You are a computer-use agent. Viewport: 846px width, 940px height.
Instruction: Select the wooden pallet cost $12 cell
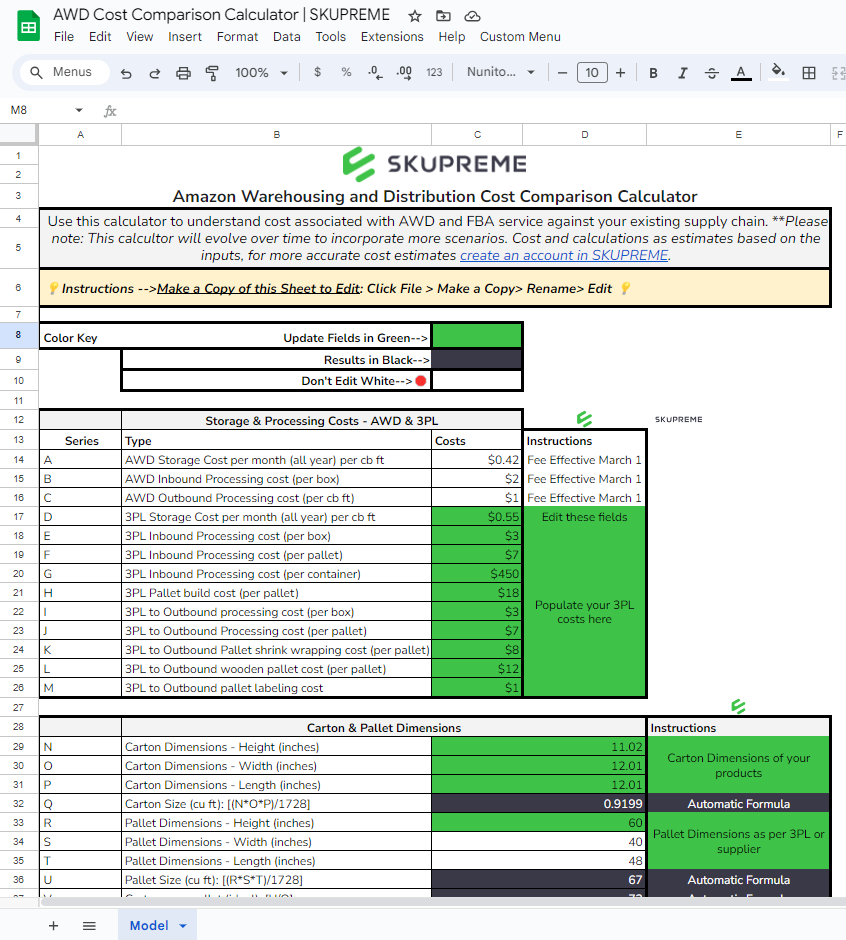pos(477,669)
